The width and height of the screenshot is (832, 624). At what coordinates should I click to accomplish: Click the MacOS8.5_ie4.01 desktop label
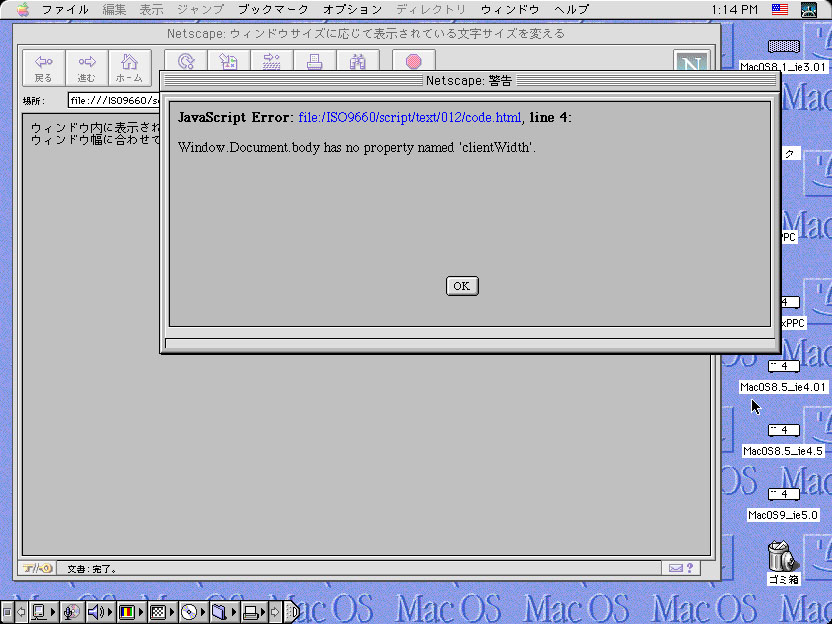[783, 387]
